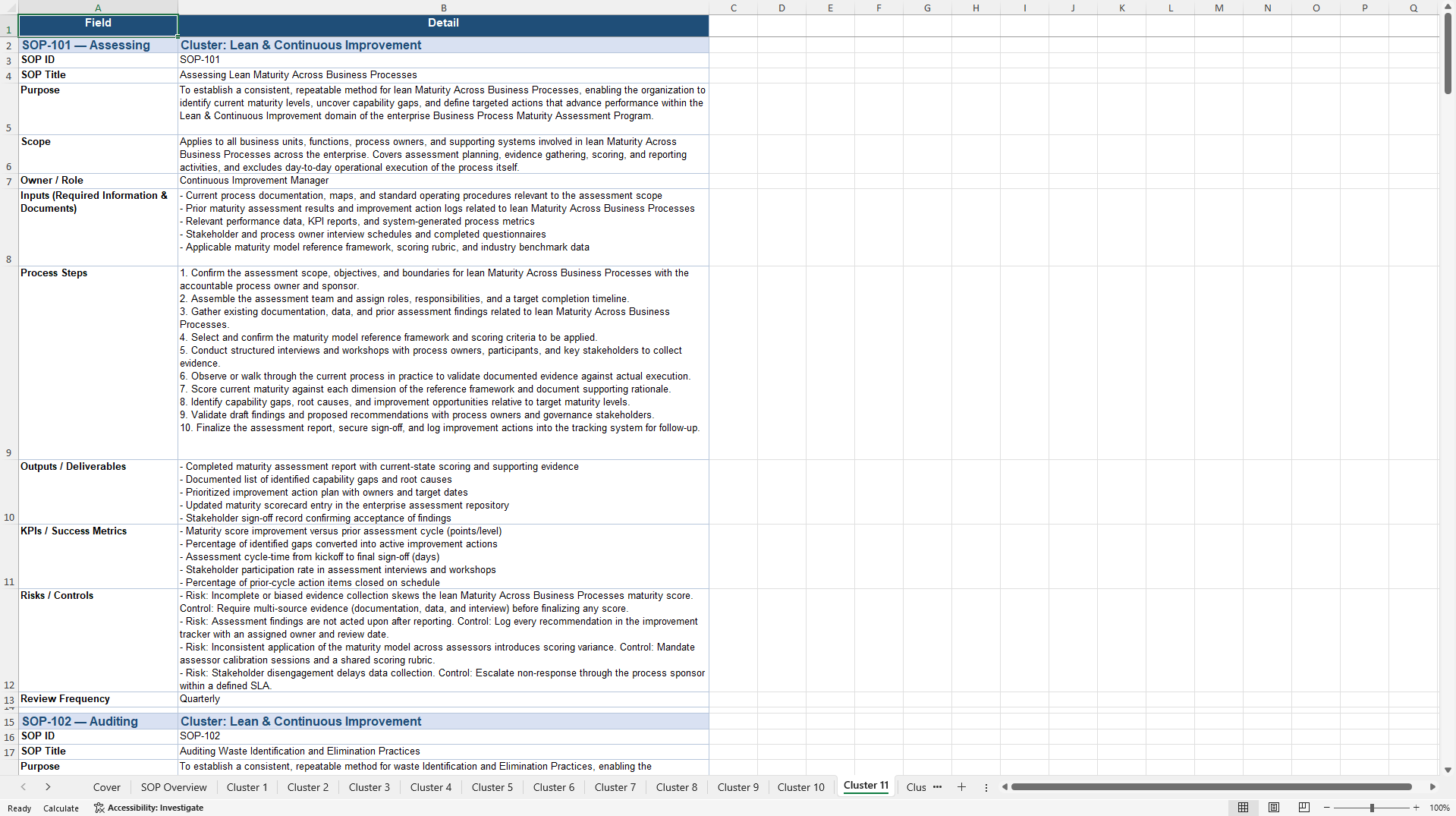Open the Cover sheet tab

click(107, 787)
